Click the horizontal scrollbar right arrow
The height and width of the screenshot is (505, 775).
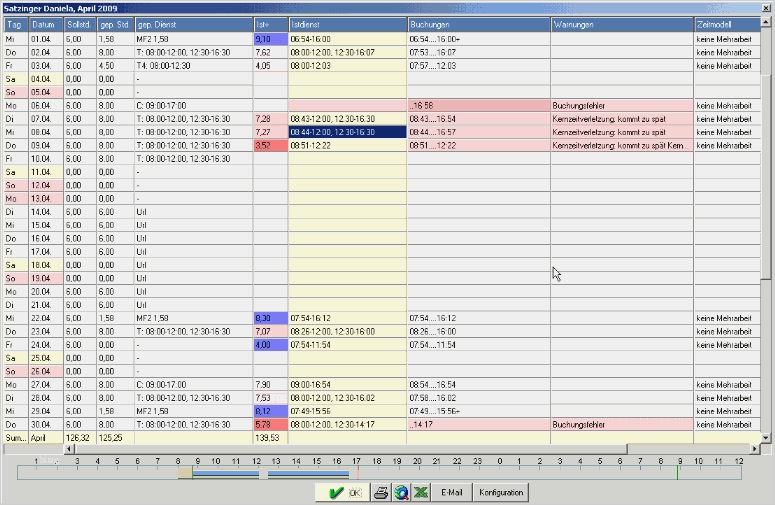point(755,449)
